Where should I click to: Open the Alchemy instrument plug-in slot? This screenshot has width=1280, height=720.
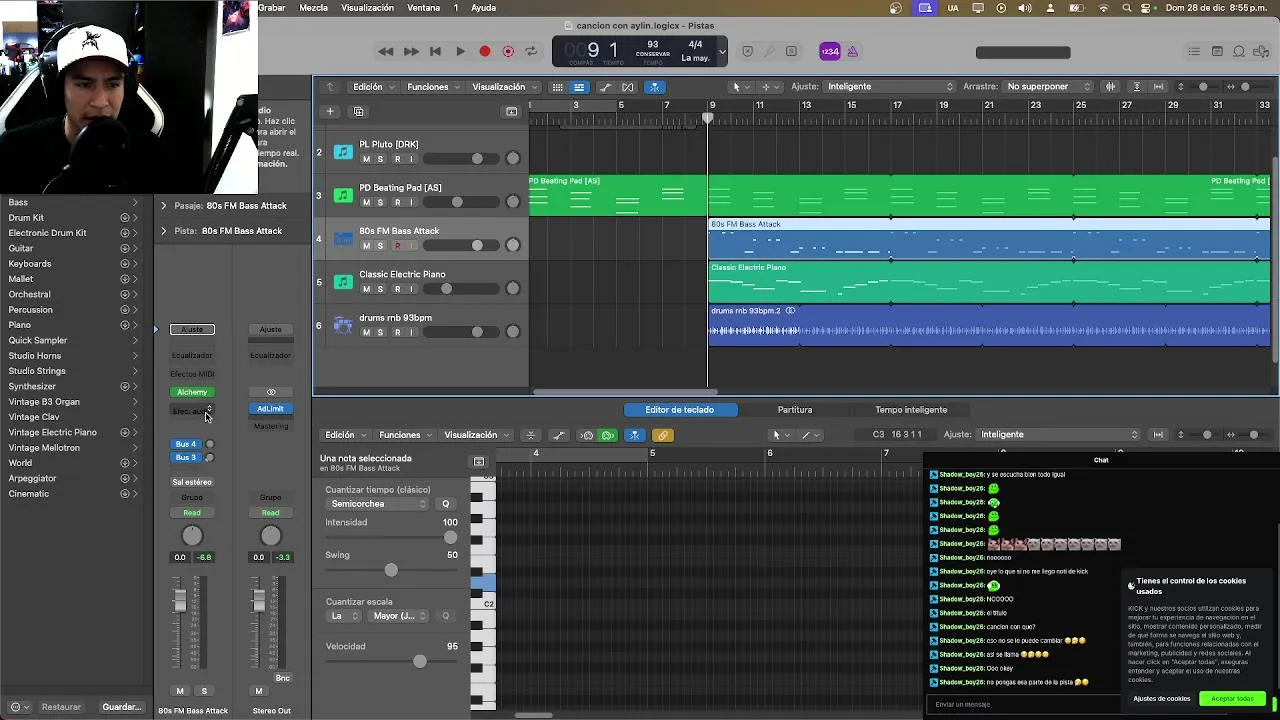tap(192, 392)
